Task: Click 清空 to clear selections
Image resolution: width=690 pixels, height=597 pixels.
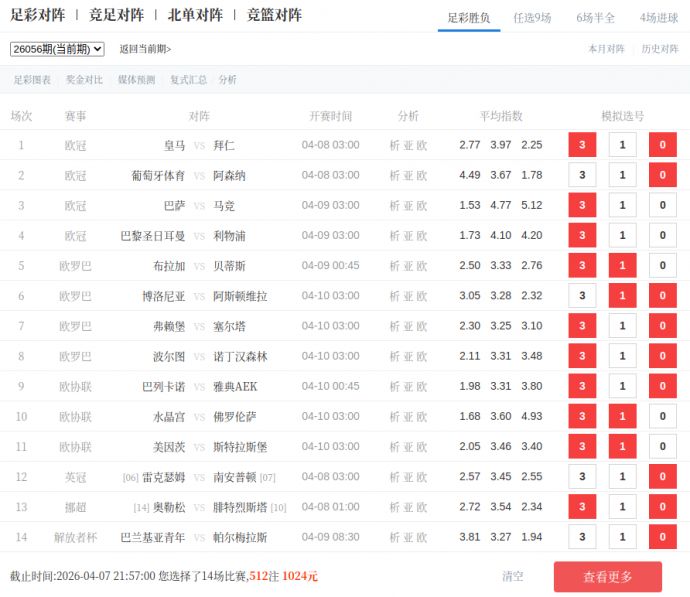Action: click(x=512, y=576)
